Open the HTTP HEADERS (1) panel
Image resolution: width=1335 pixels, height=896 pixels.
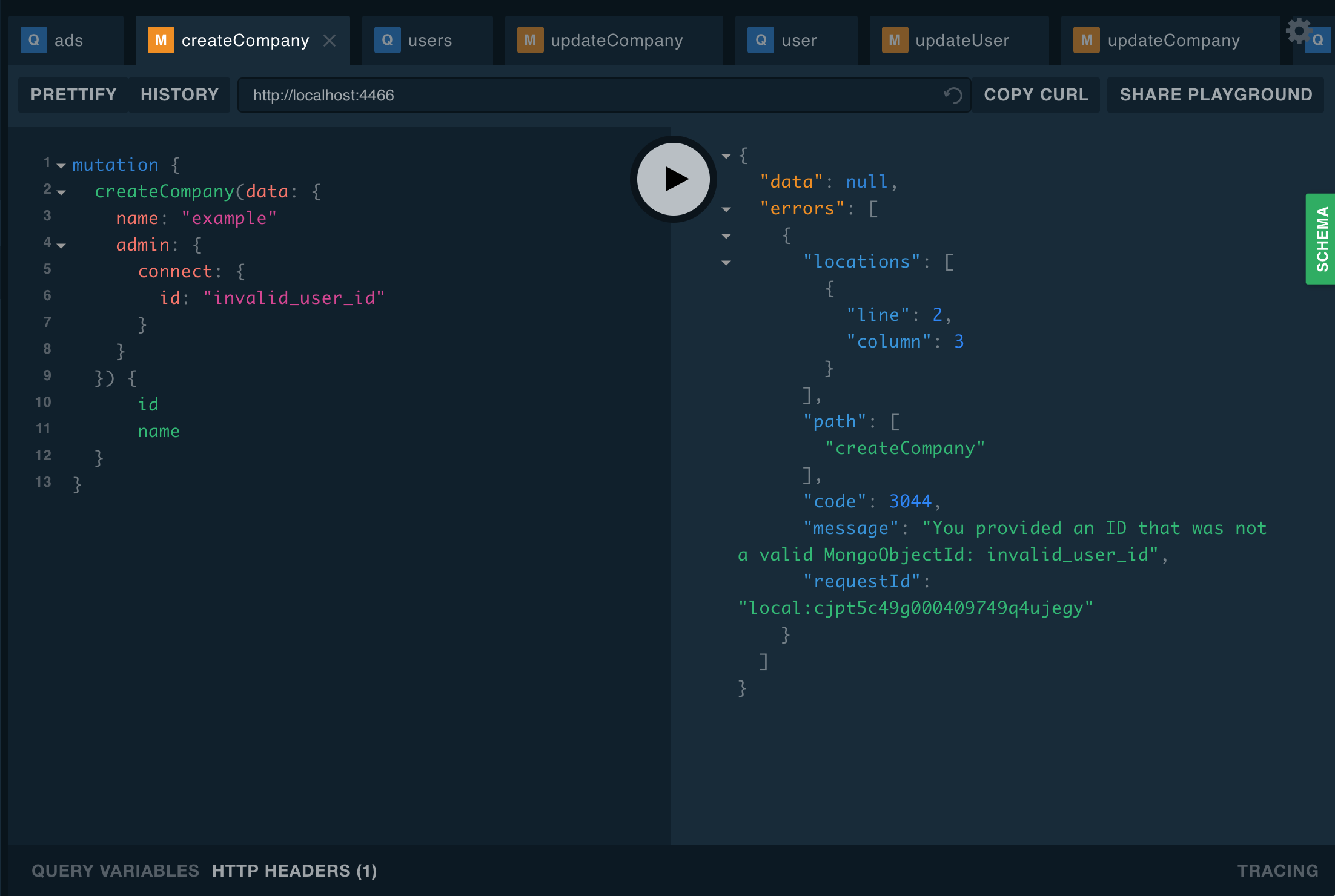(294, 871)
